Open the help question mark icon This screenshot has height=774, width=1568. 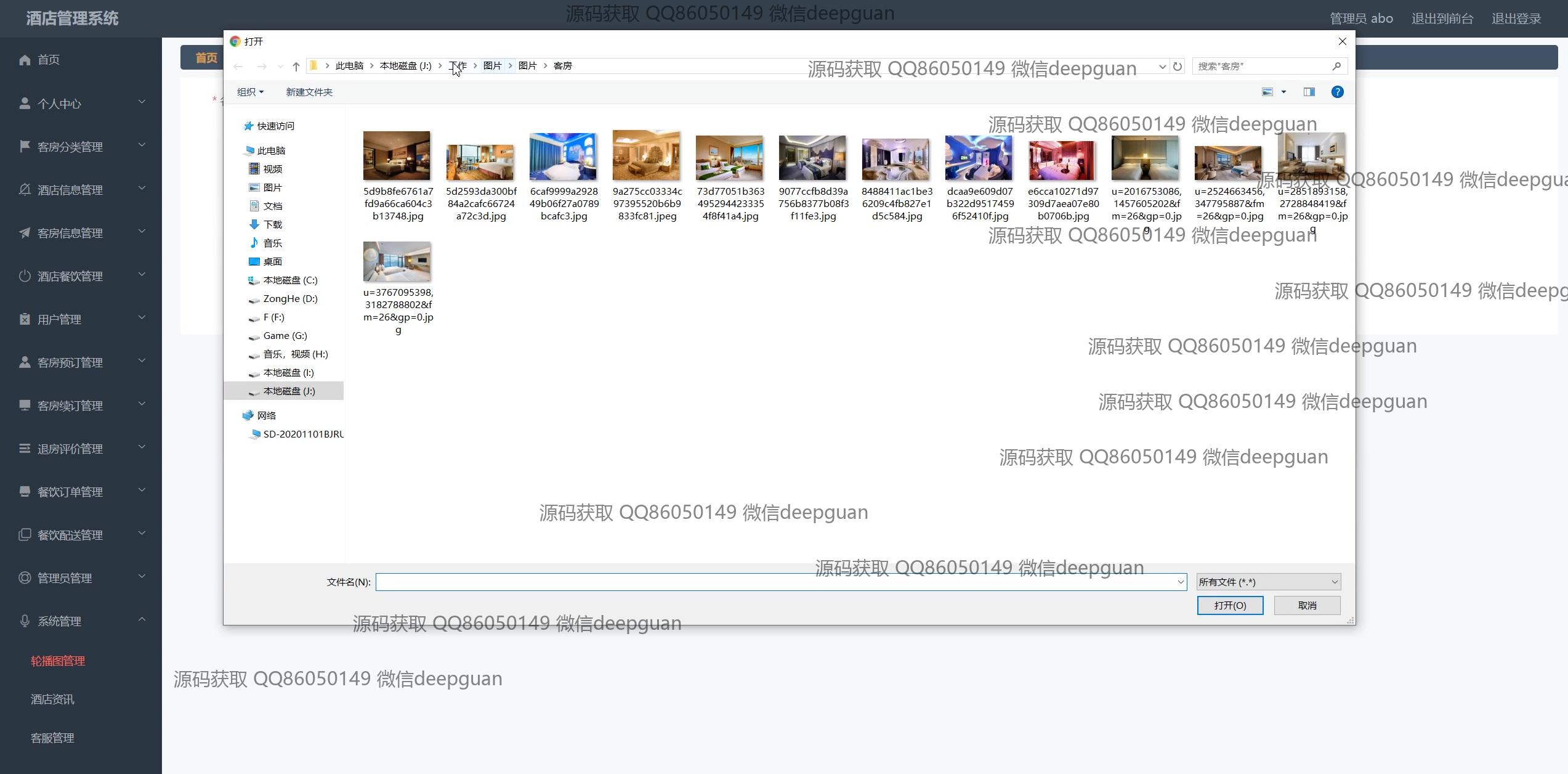coord(1337,92)
